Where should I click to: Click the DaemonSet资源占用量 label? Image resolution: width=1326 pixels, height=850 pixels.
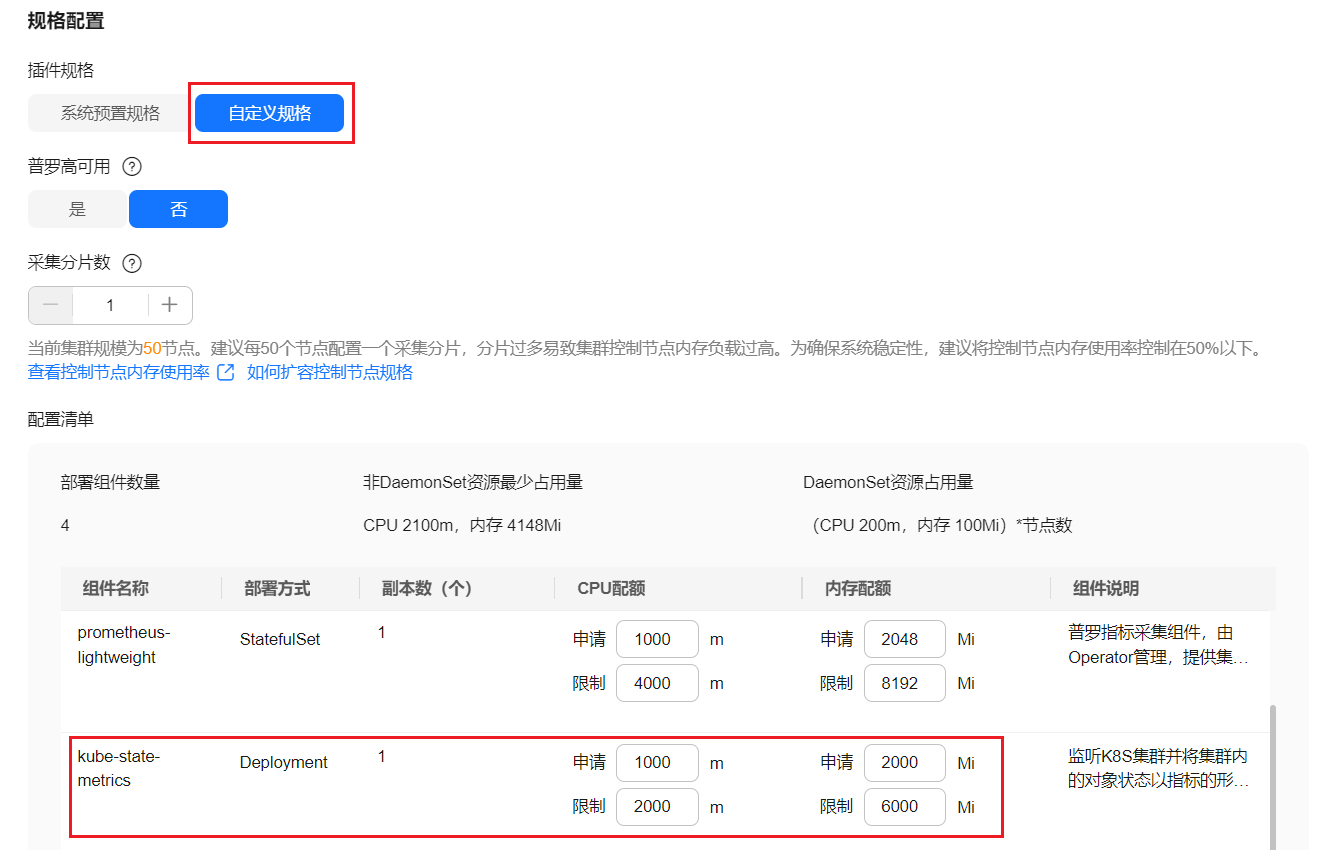pyautogui.click(x=888, y=482)
